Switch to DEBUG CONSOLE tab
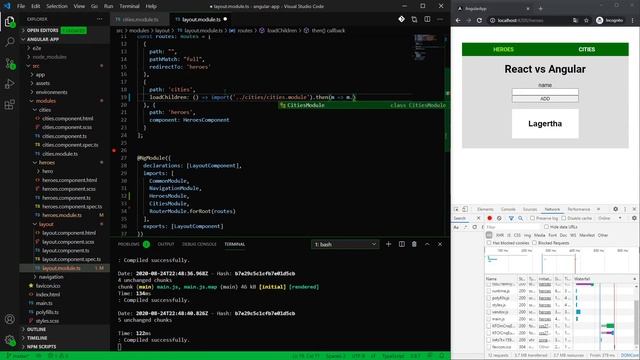Viewport: 640px width, 360px height. coord(199,244)
